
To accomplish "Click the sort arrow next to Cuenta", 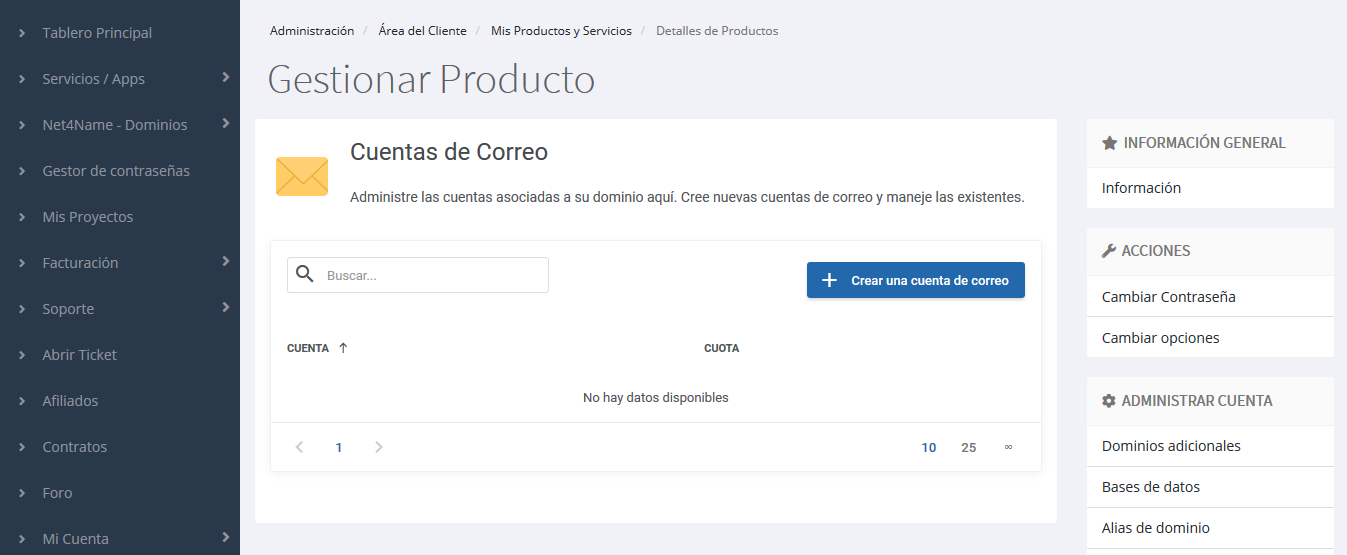I will pos(343,348).
